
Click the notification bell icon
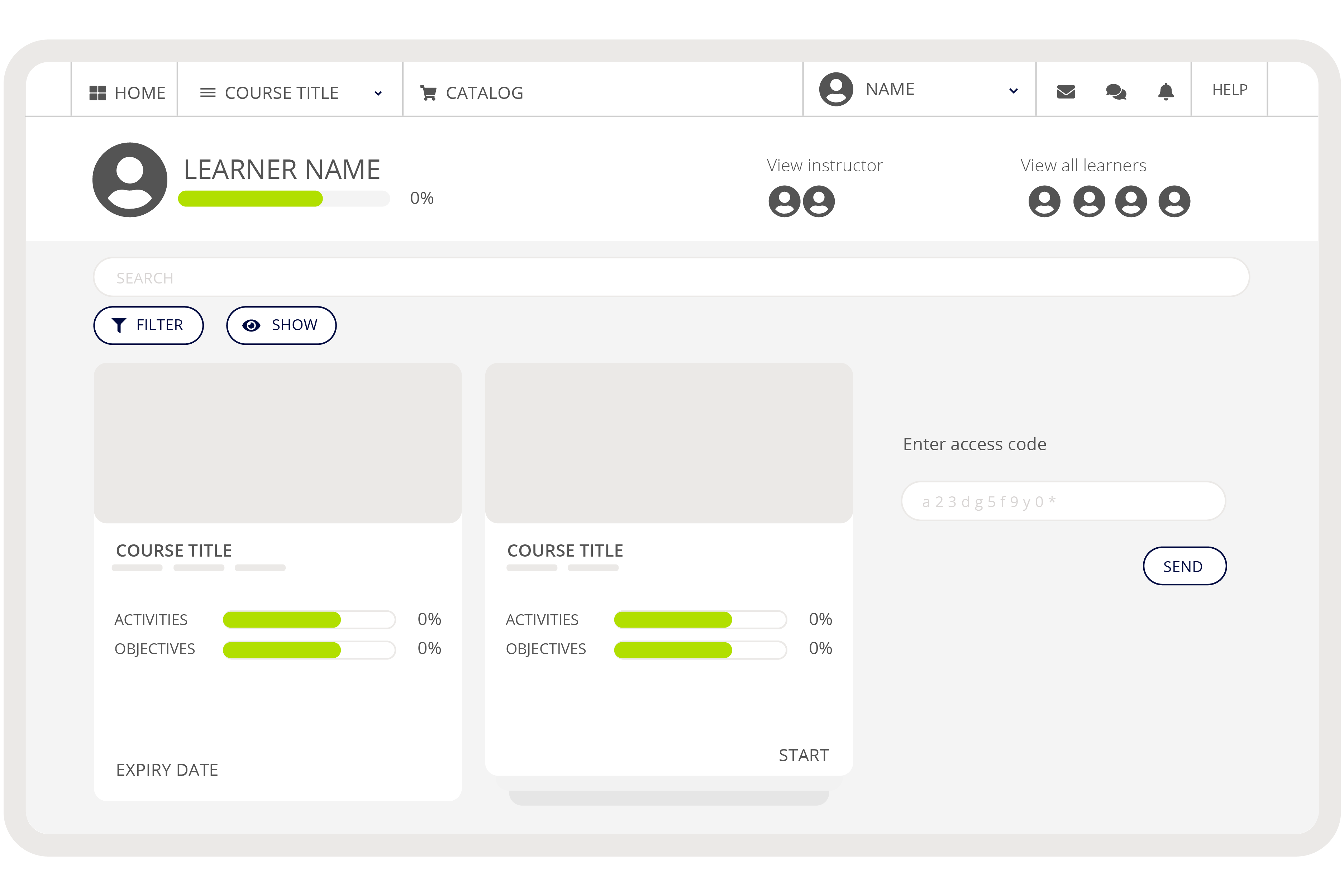point(1166,91)
